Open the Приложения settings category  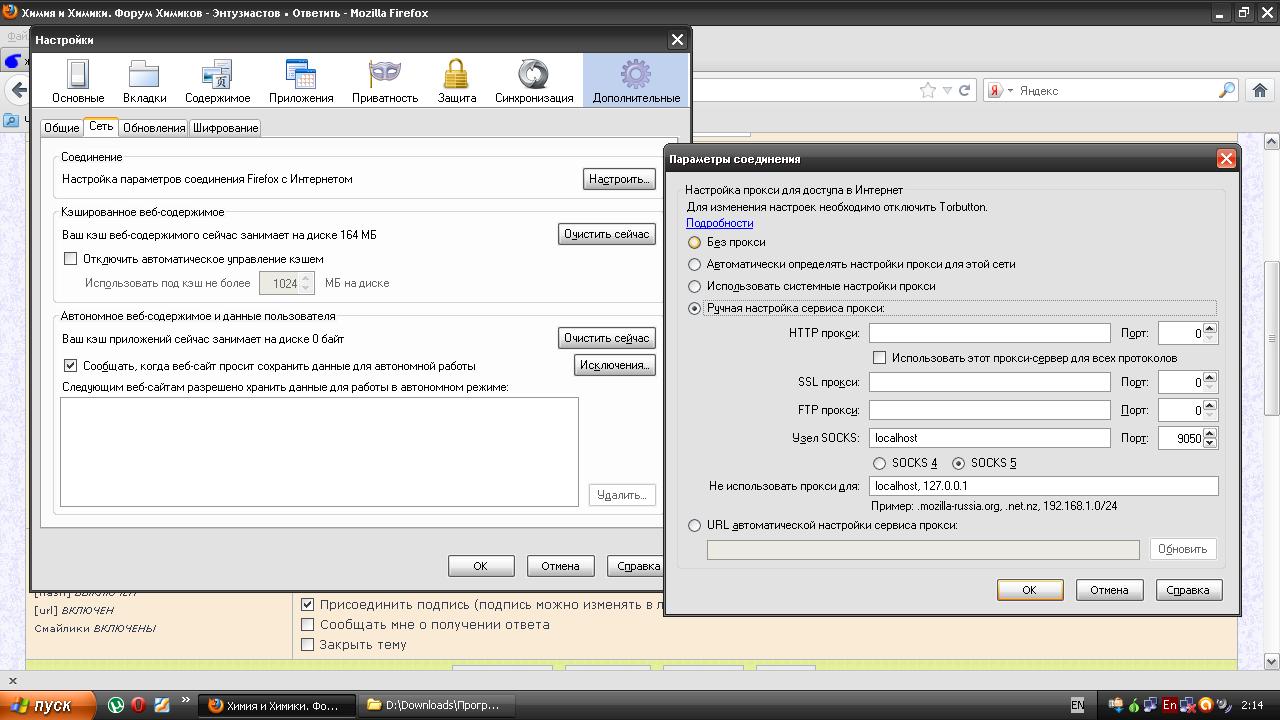300,81
